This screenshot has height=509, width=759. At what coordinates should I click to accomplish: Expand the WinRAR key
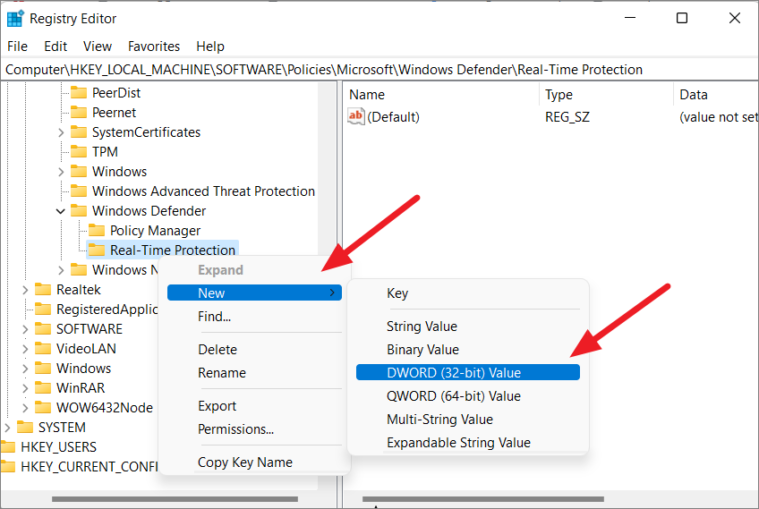point(25,388)
